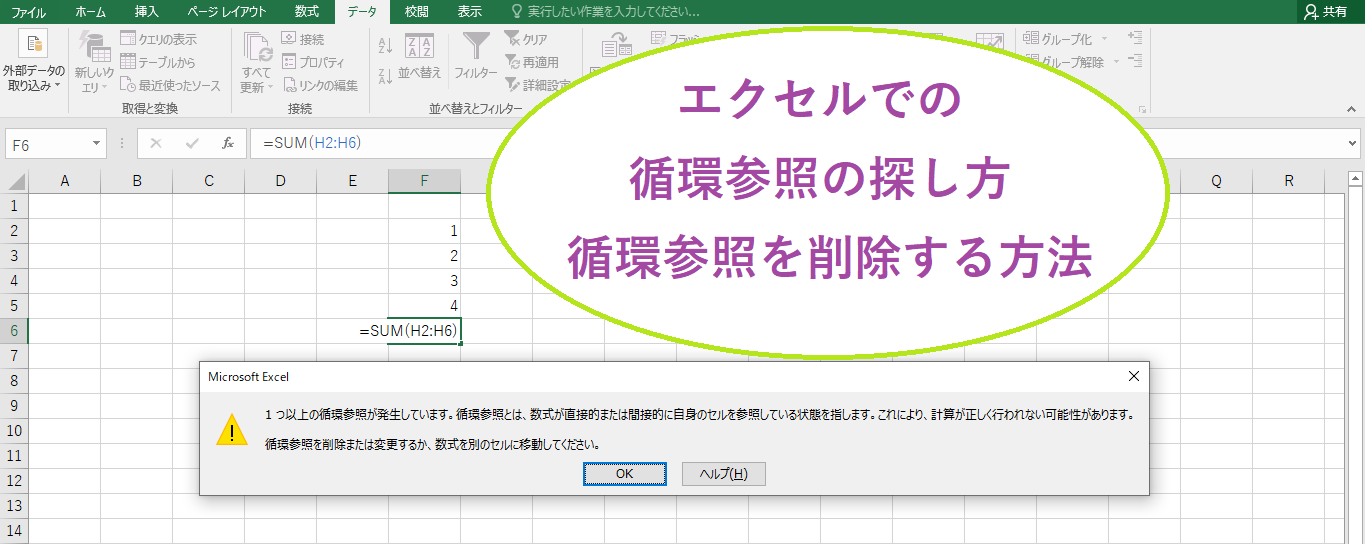Image resolution: width=1365 pixels, height=544 pixels.
Task: Click the column A header
Action: [x=65, y=181]
